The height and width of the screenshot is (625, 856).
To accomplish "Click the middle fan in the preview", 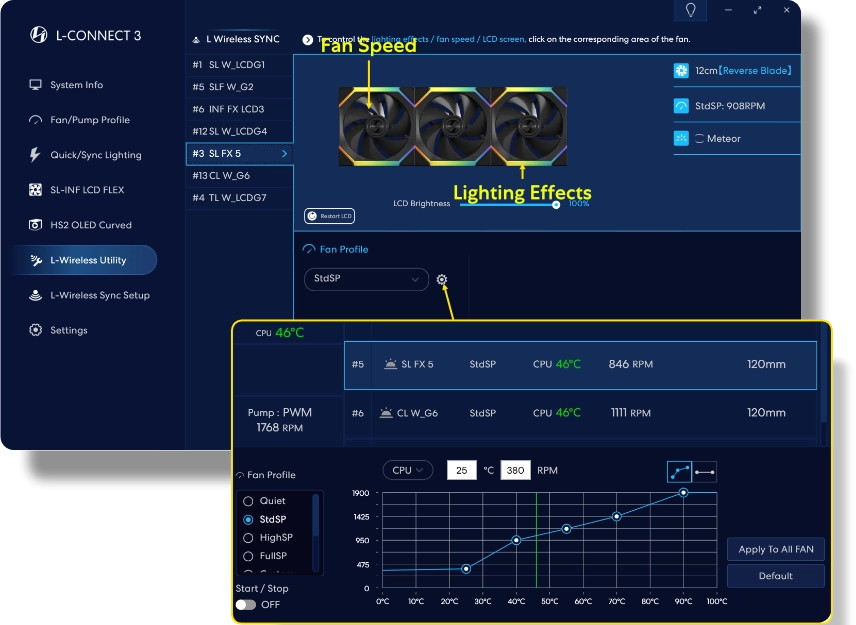I will 453,126.
